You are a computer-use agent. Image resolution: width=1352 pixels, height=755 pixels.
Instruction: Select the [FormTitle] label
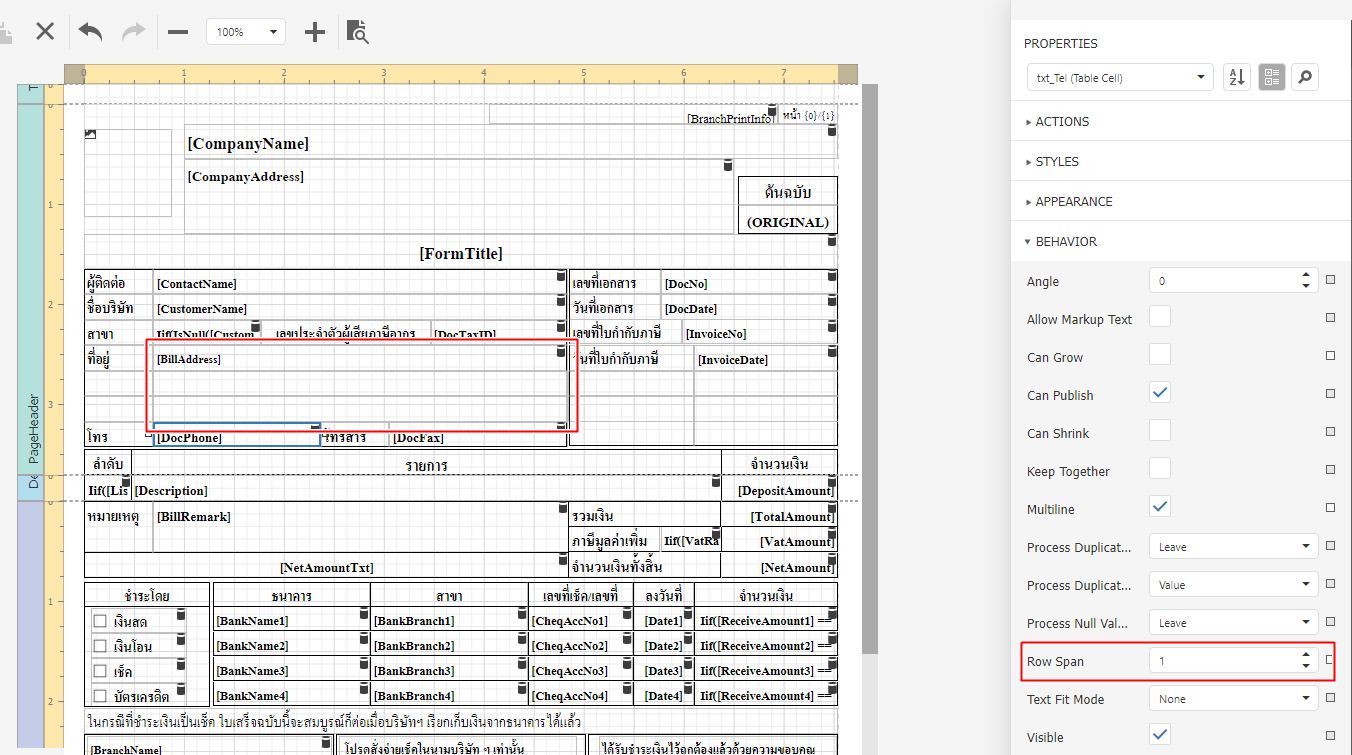pyautogui.click(x=461, y=254)
